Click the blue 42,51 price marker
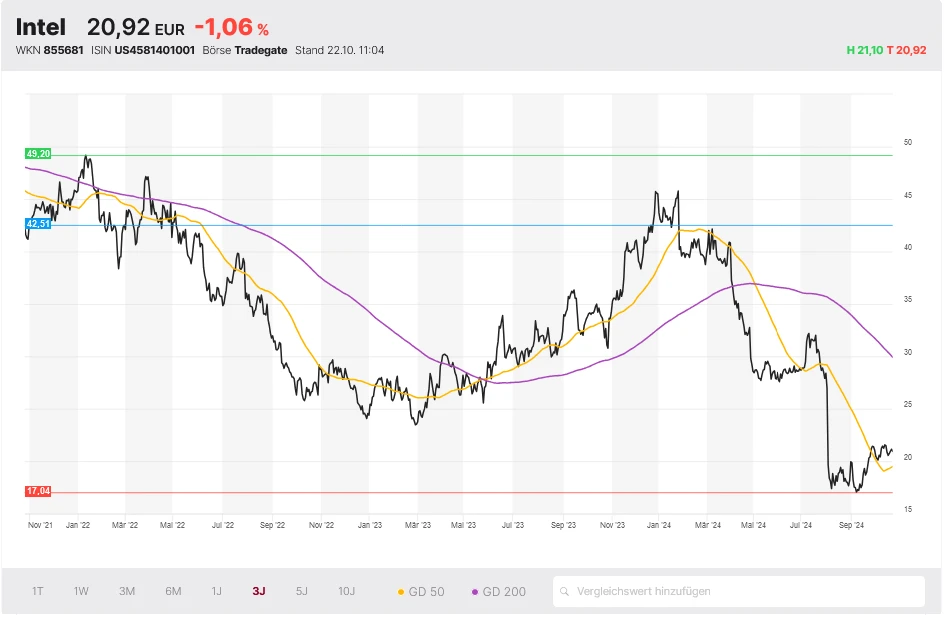 pos(38,224)
